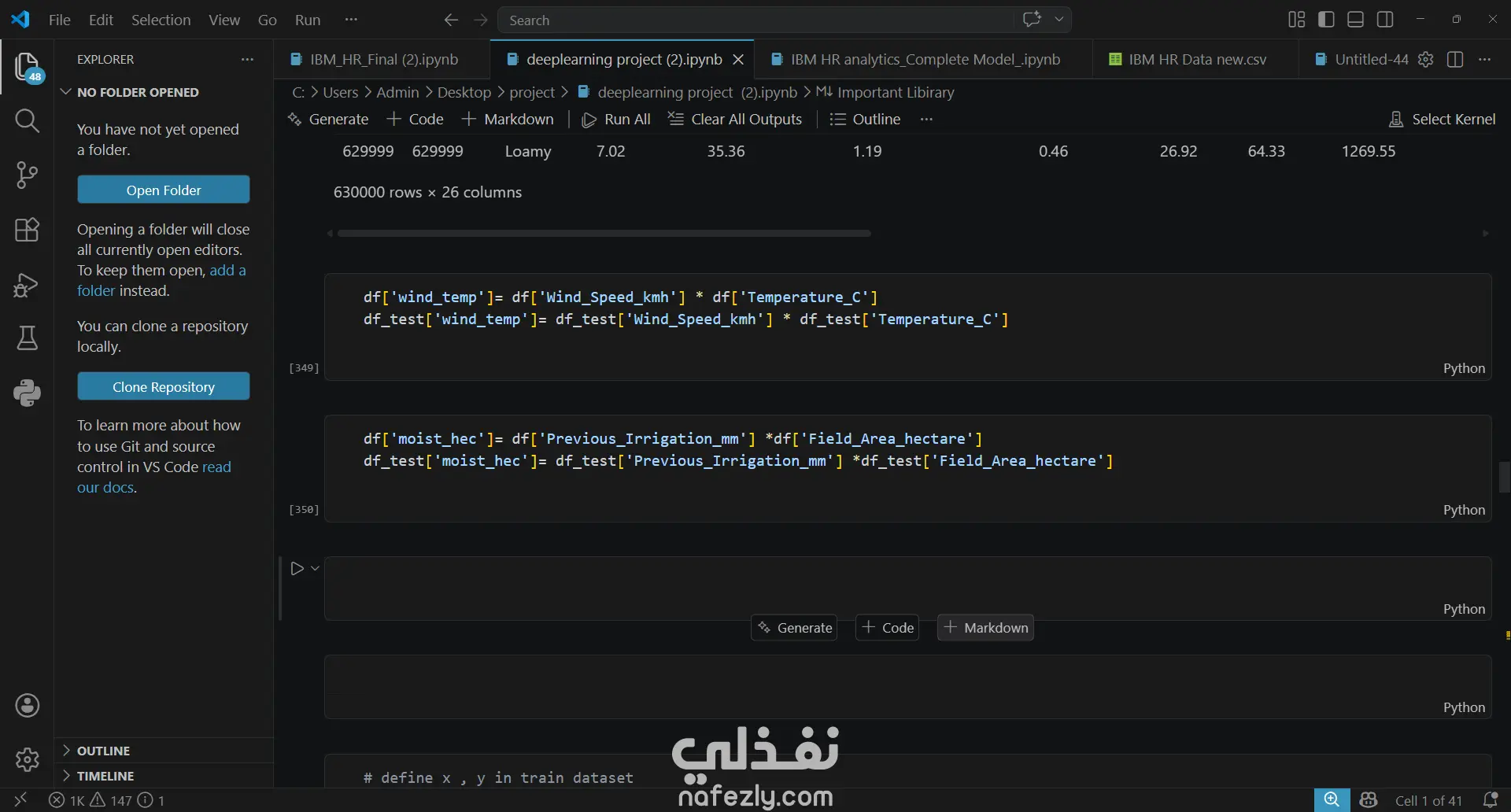Open the View menu

[x=224, y=20]
